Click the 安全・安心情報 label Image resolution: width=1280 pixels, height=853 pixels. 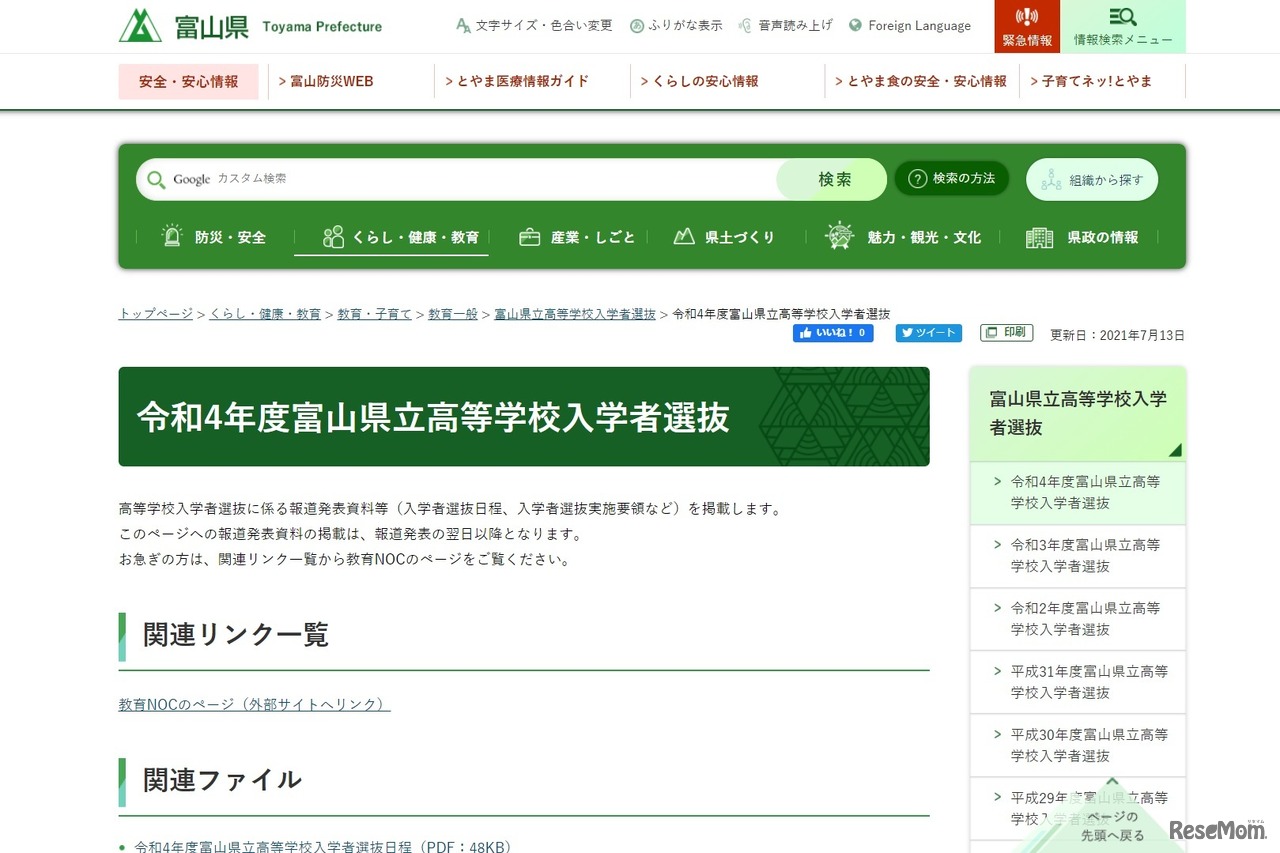(189, 82)
